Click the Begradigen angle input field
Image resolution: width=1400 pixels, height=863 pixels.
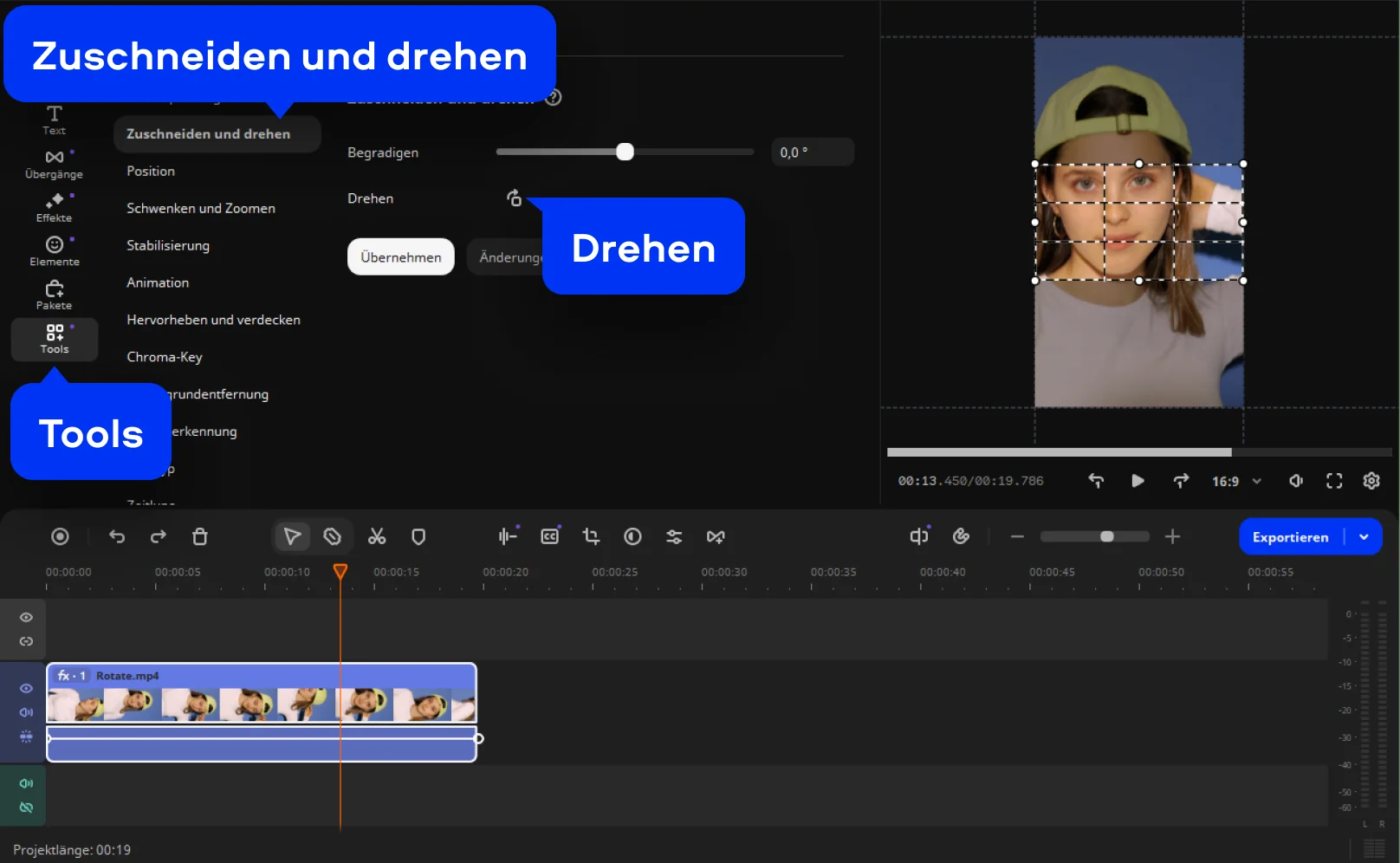click(812, 152)
